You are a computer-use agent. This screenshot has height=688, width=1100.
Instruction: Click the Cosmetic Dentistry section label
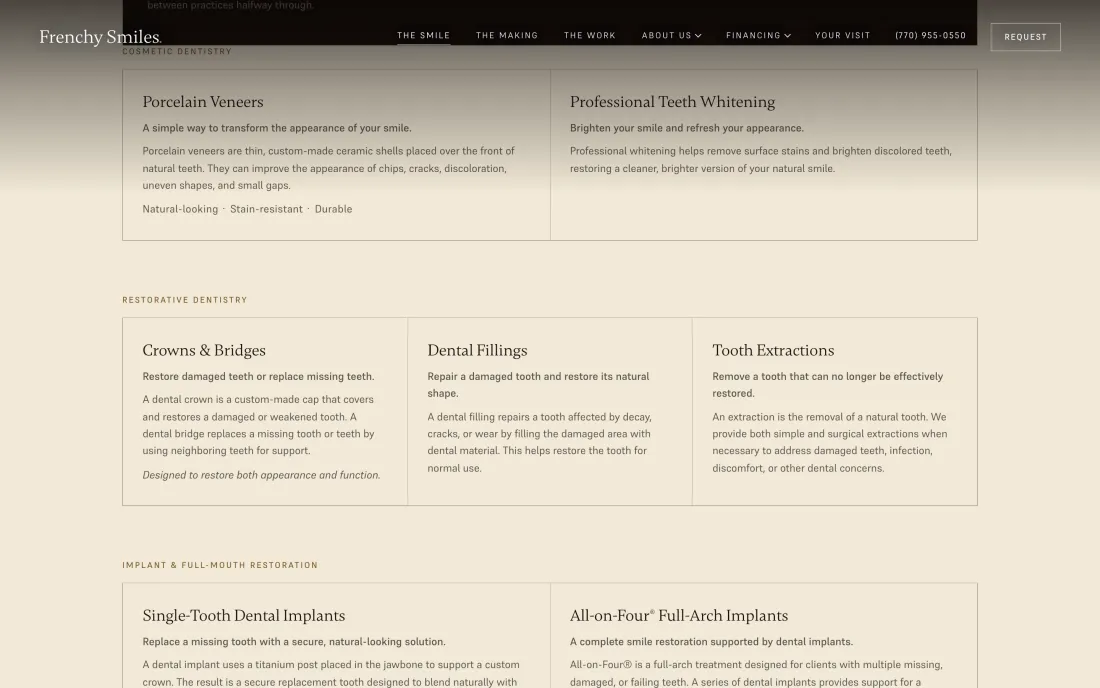coord(177,51)
